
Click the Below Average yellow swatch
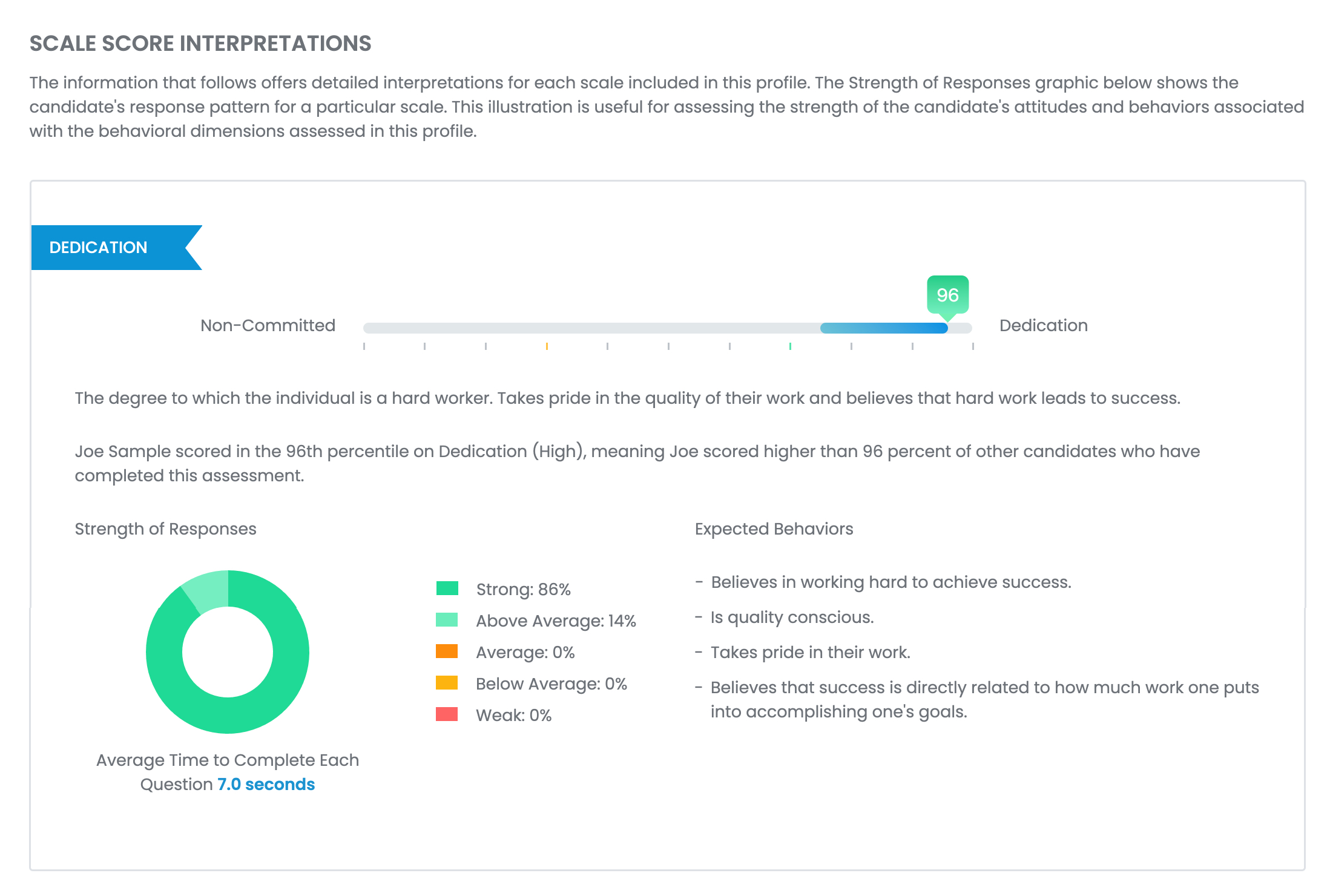point(447,683)
